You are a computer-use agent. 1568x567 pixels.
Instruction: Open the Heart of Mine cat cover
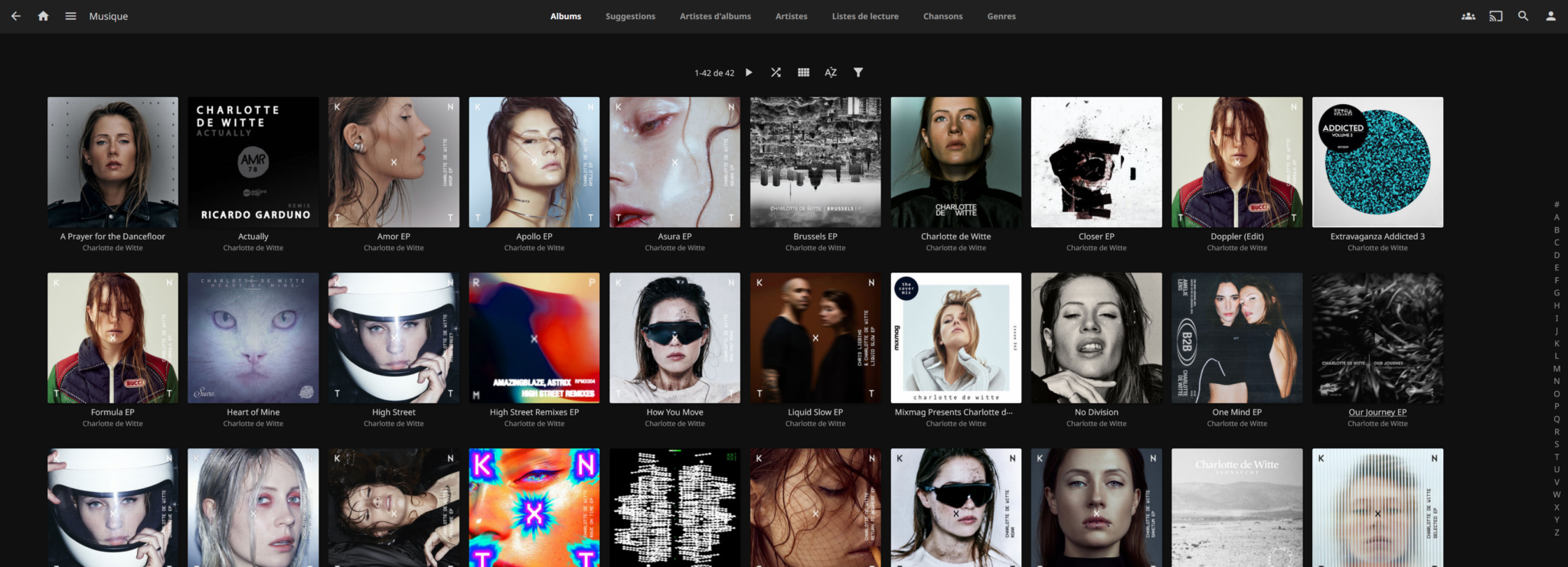[253, 338]
